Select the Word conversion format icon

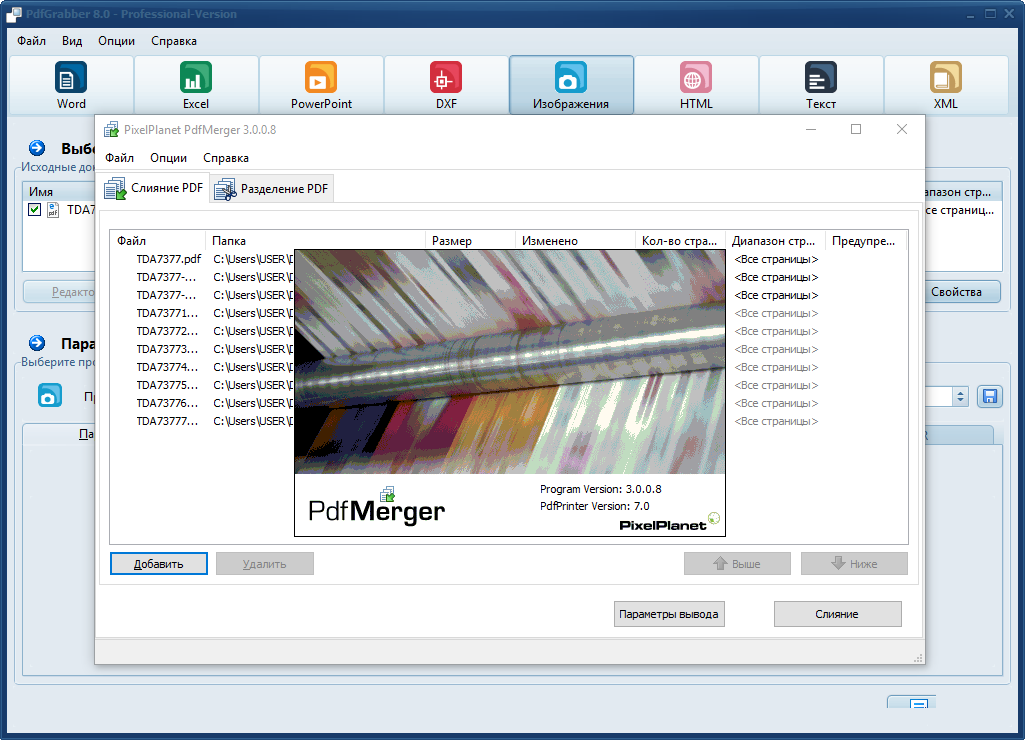[71, 77]
